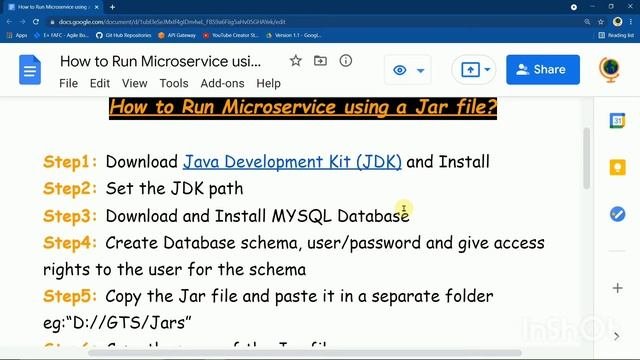Close the How to Run Microservice tab

coord(96,7)
